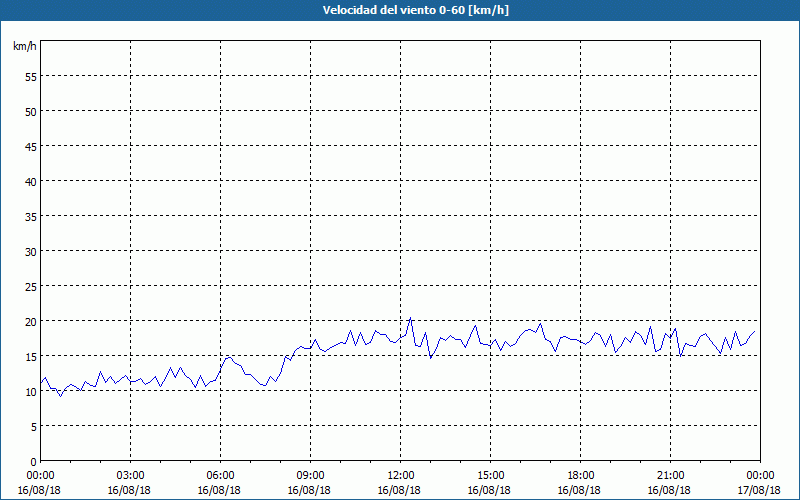This screenshot has width=800, height=500.
Task: Select the 09:00 time label
Action: pos(311,475)
